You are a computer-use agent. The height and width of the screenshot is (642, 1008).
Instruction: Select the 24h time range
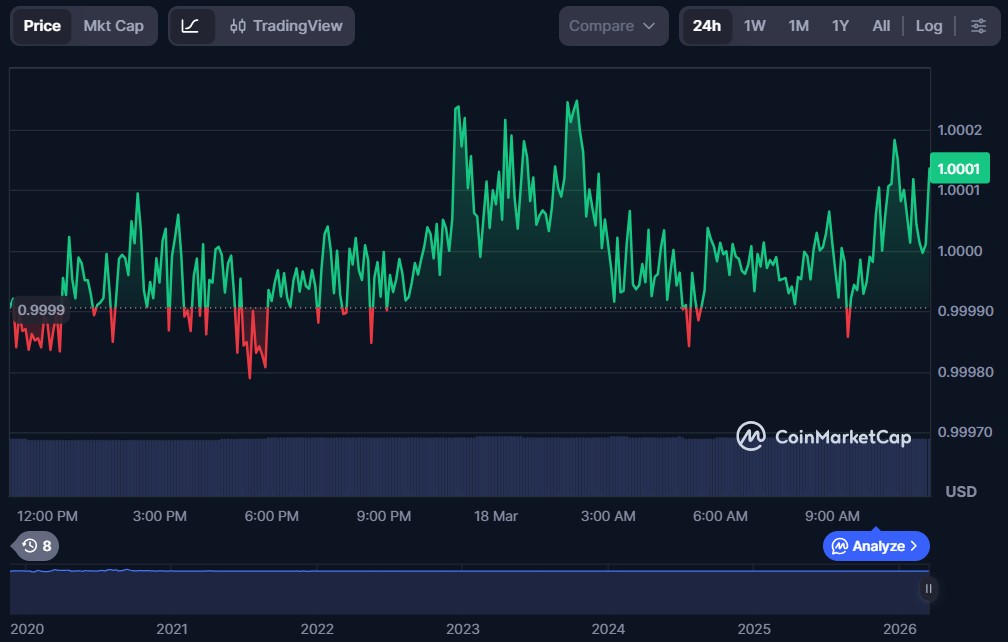pyautogui.click(x=706, y=26)
